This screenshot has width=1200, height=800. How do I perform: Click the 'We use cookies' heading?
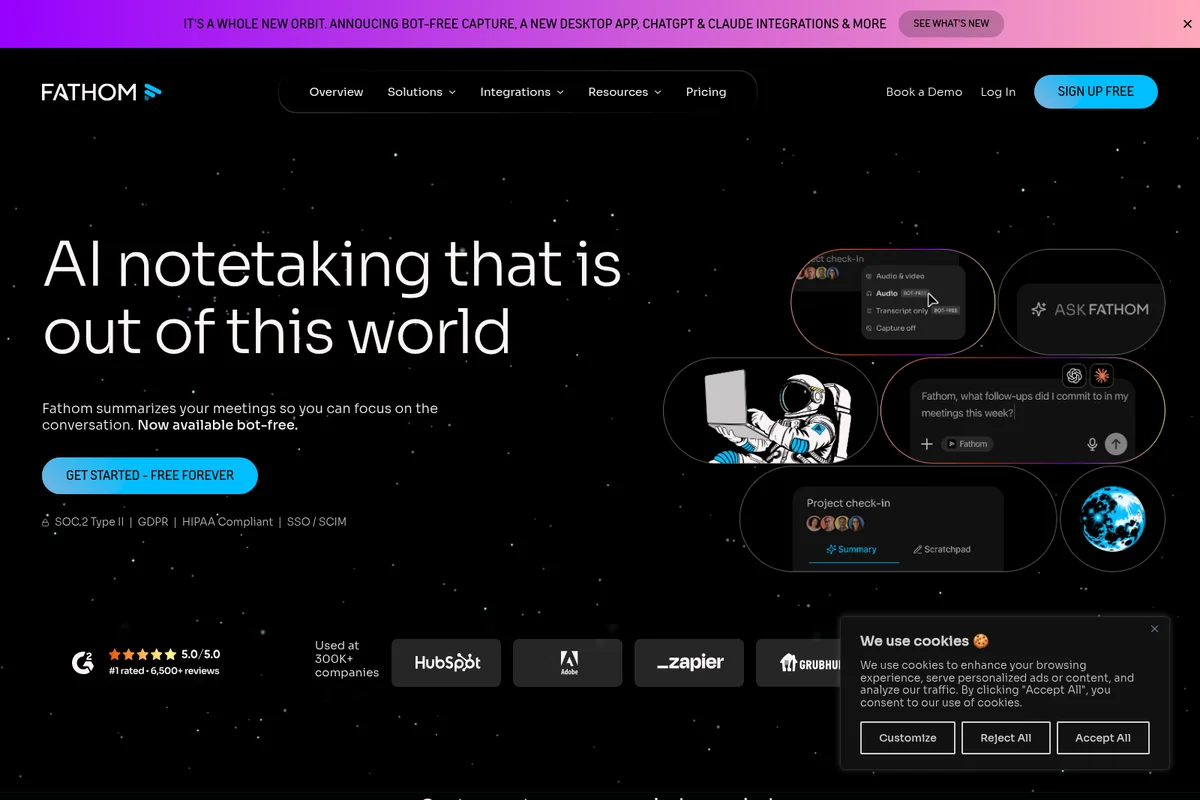point(924,641)
